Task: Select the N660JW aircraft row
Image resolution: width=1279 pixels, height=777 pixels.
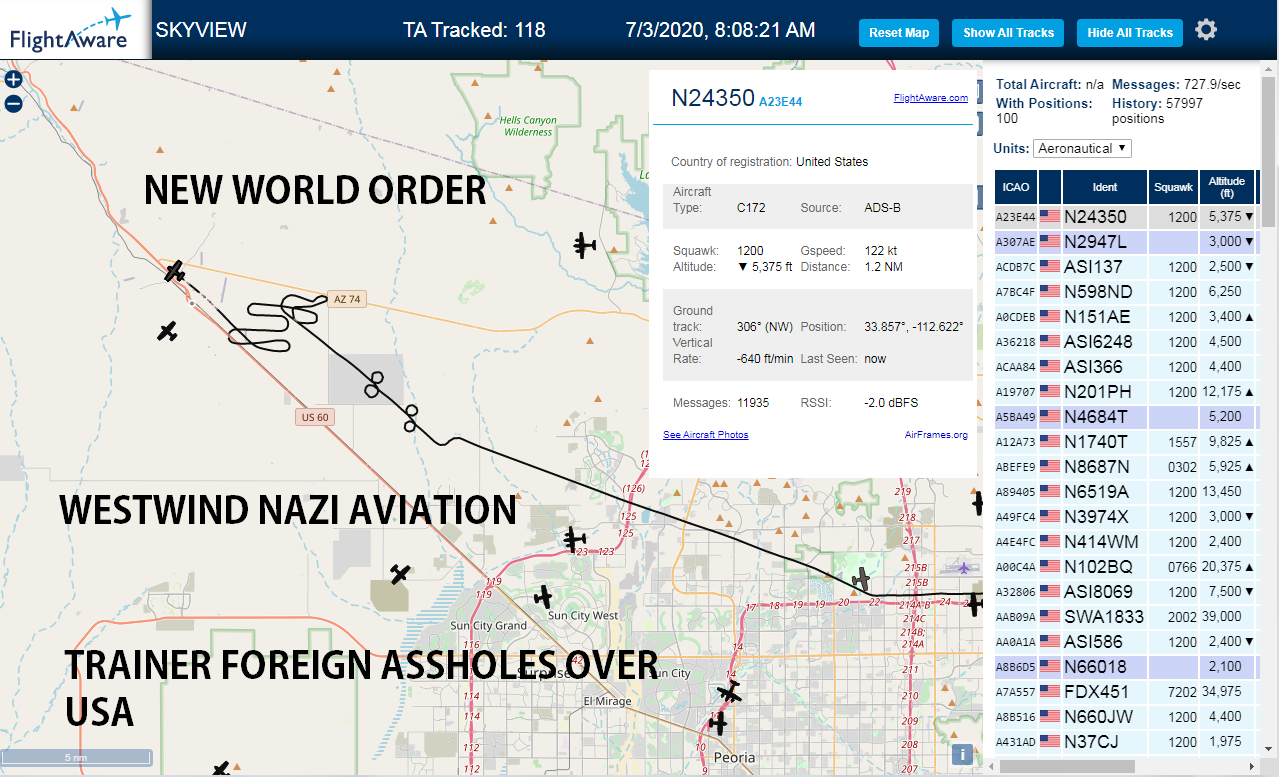Action: coord(1125,716)
